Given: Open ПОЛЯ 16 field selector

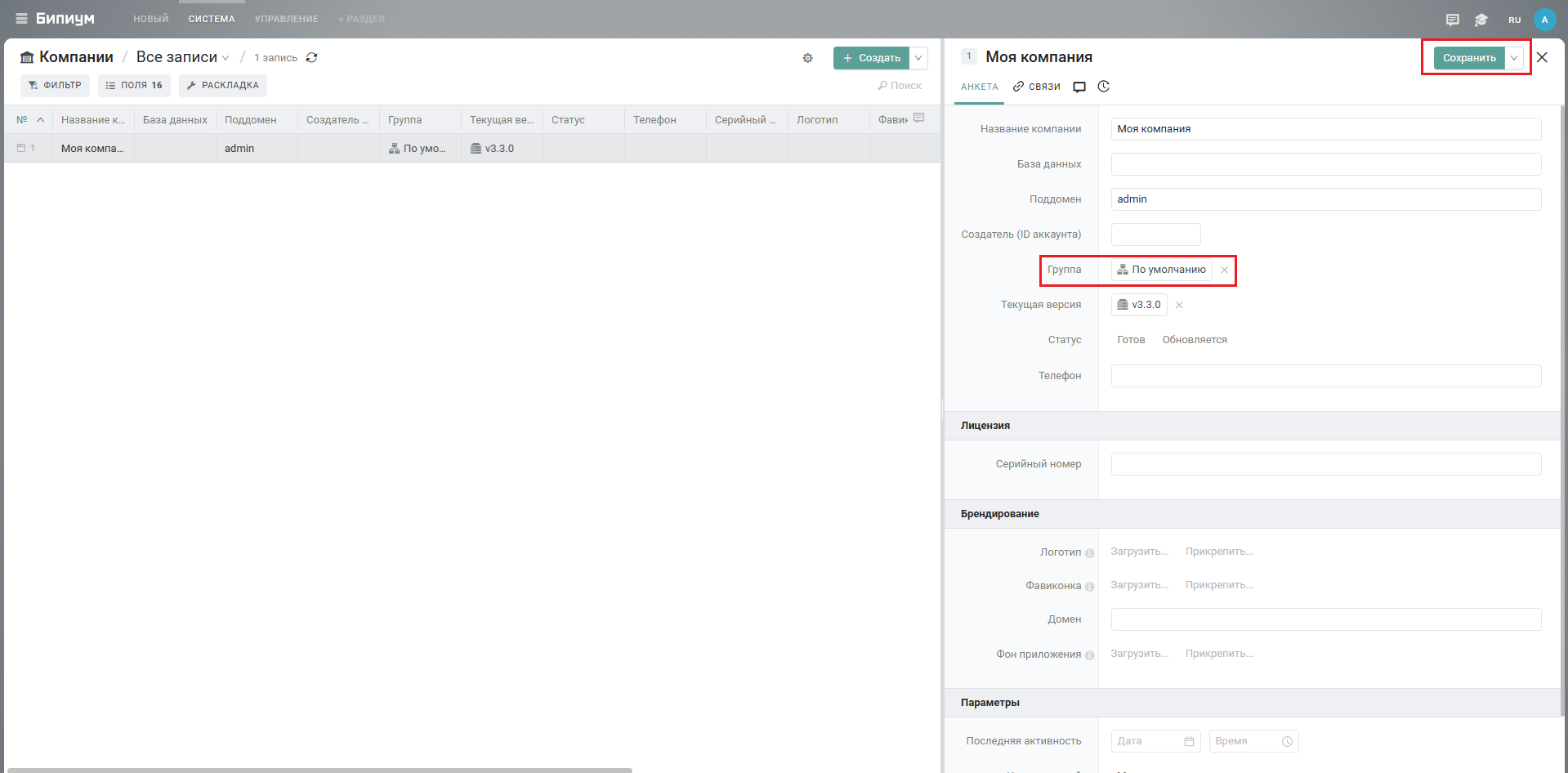Looking at the screenshot, I should [134, 85].
